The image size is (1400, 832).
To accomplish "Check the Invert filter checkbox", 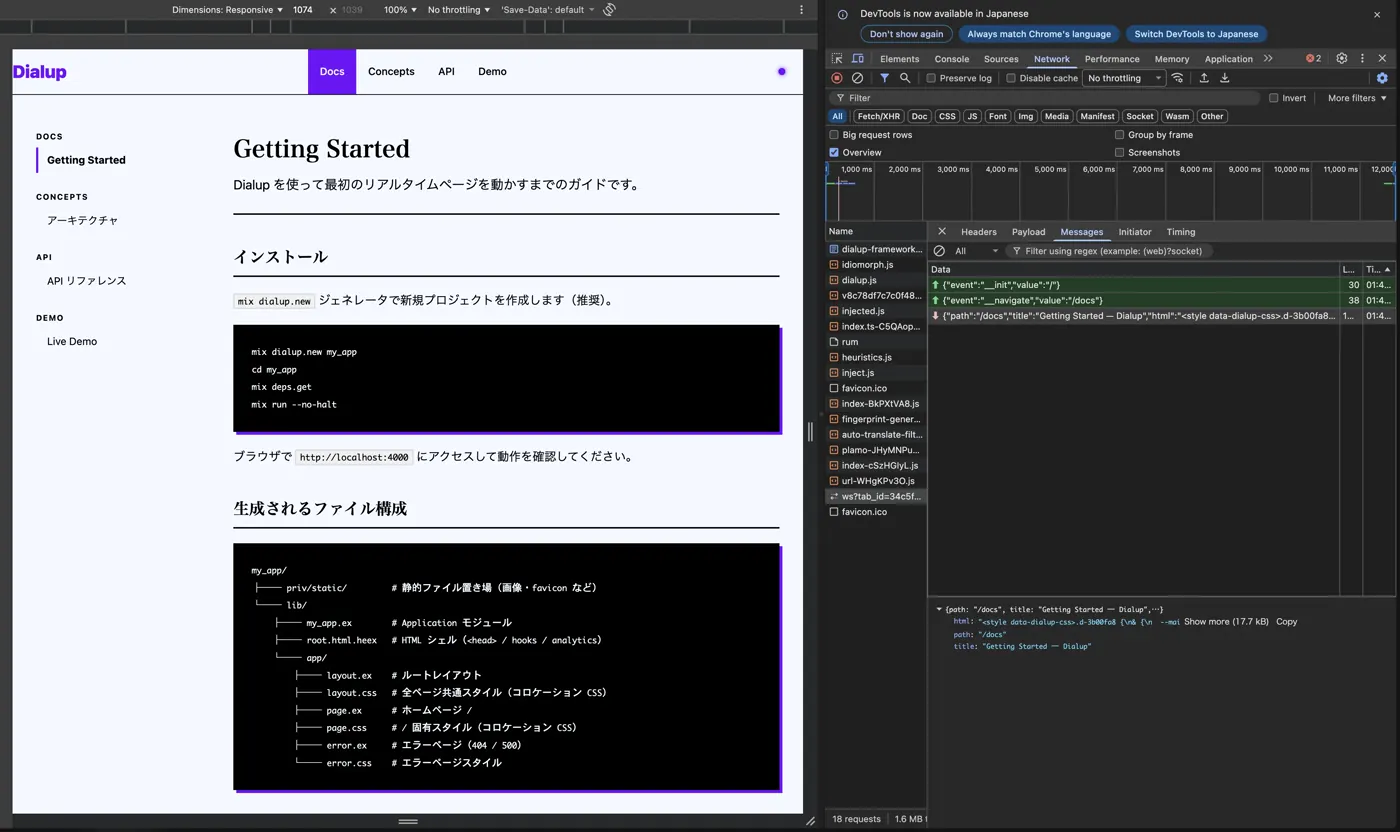I will [x=1274, y=98].
